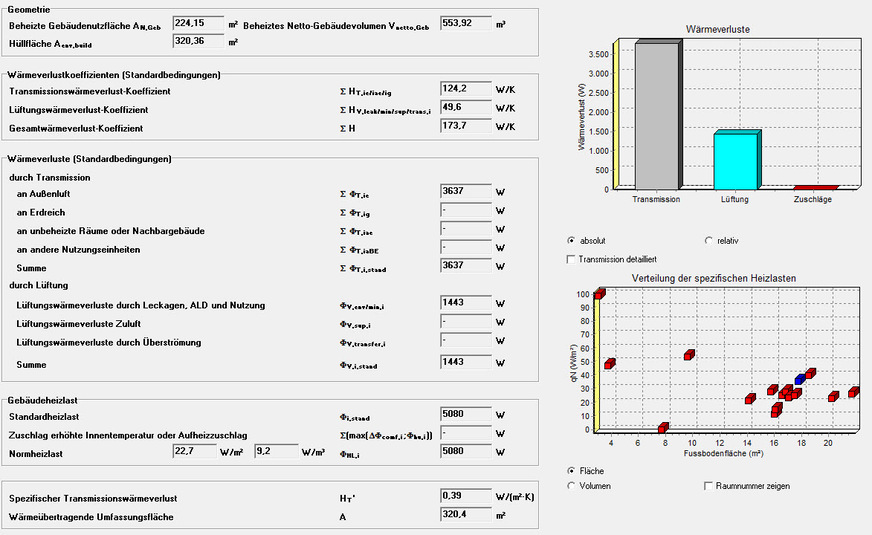Click the Beheizte Gebäudenutzfläche field 224,15

[197, 23]
